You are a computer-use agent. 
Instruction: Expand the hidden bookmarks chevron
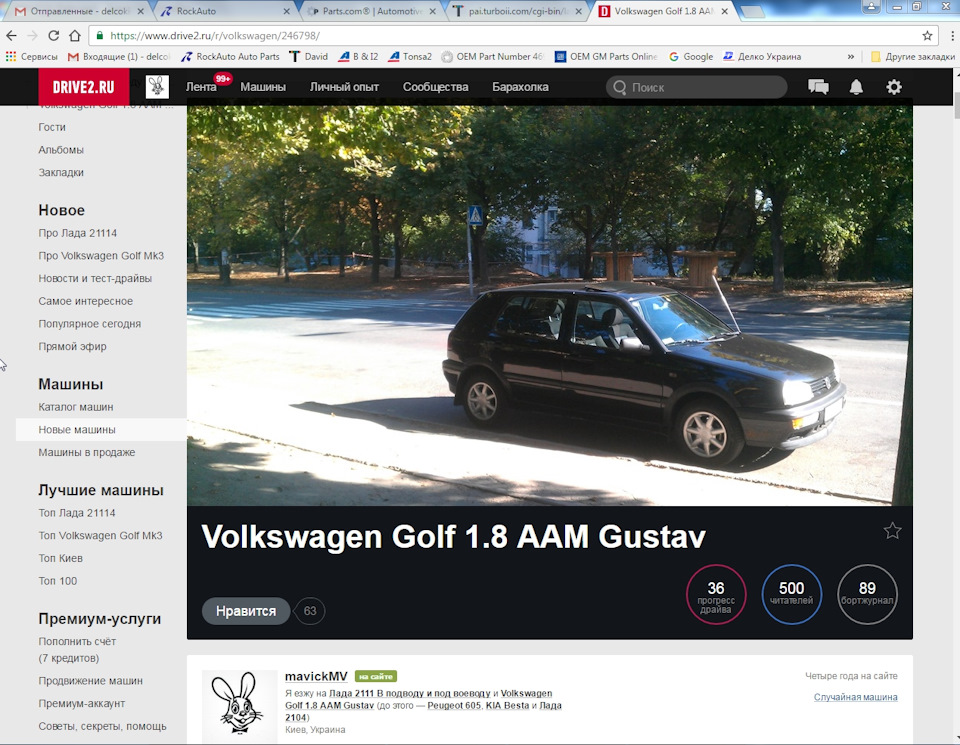851,56
